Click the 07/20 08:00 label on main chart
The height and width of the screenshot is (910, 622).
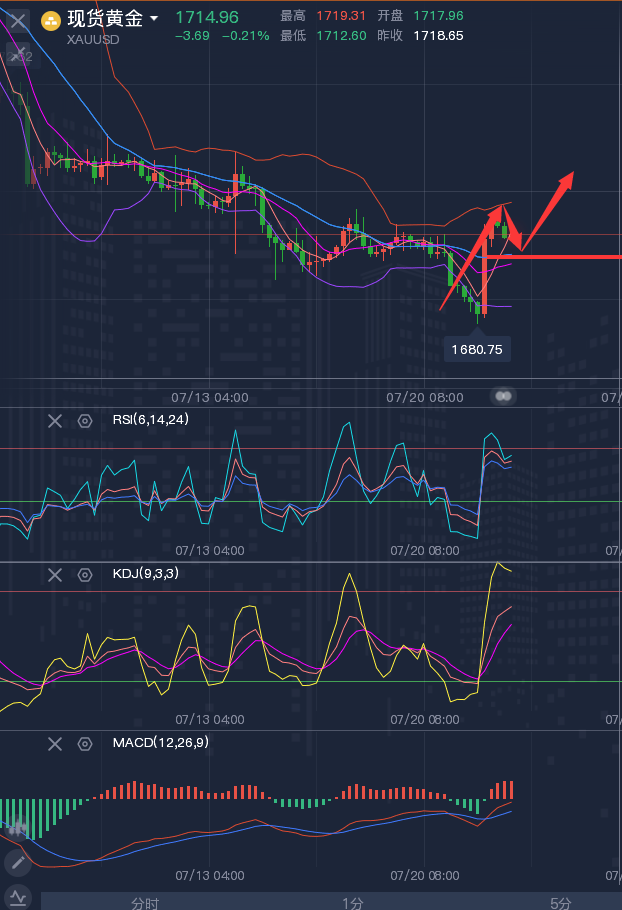pos(425,398)
